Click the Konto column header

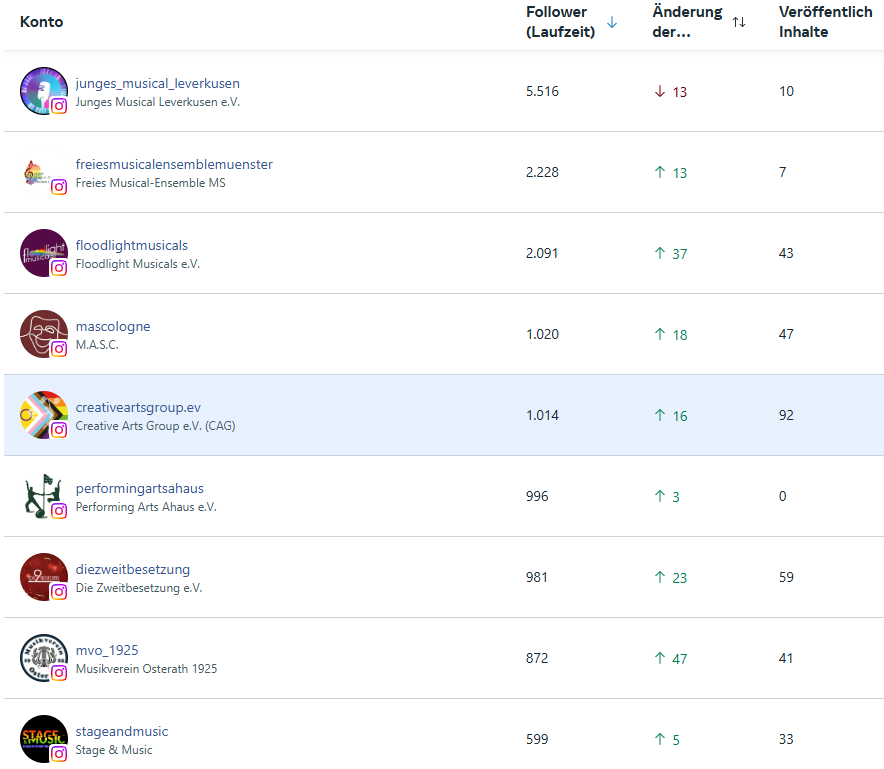click(x=41, y=22)
